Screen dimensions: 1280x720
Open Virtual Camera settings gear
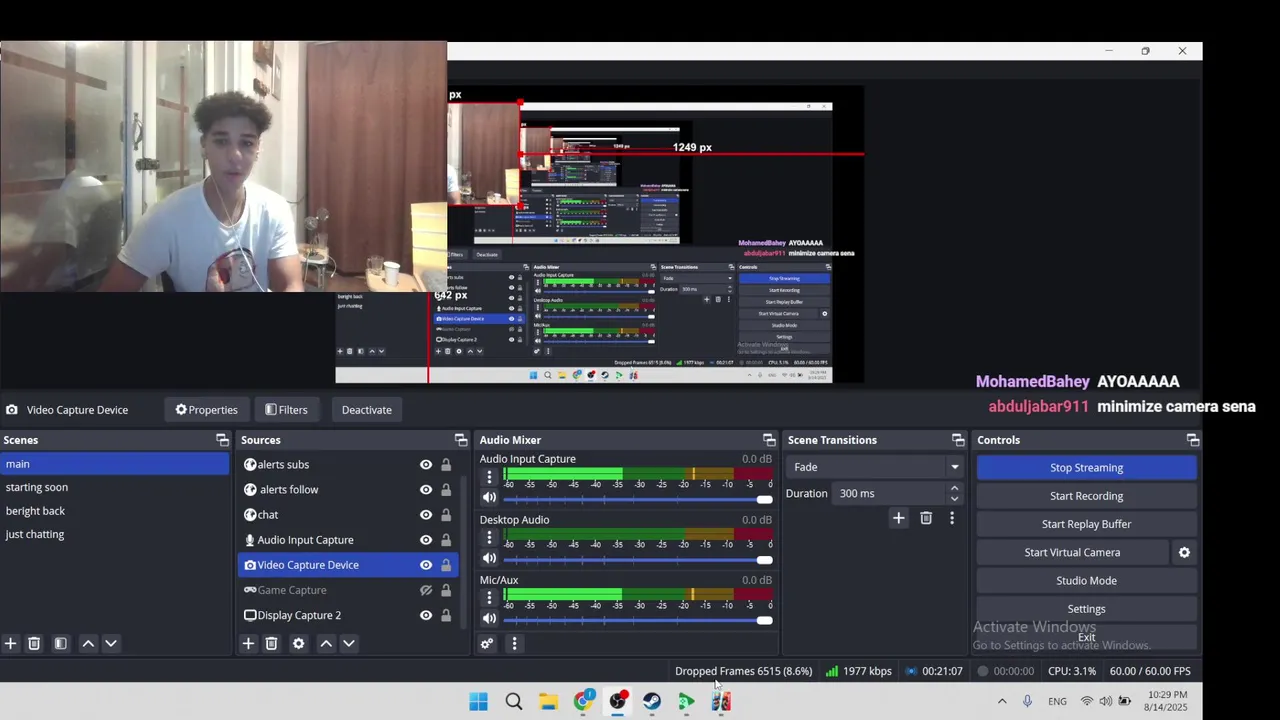tap(1184, 552)
